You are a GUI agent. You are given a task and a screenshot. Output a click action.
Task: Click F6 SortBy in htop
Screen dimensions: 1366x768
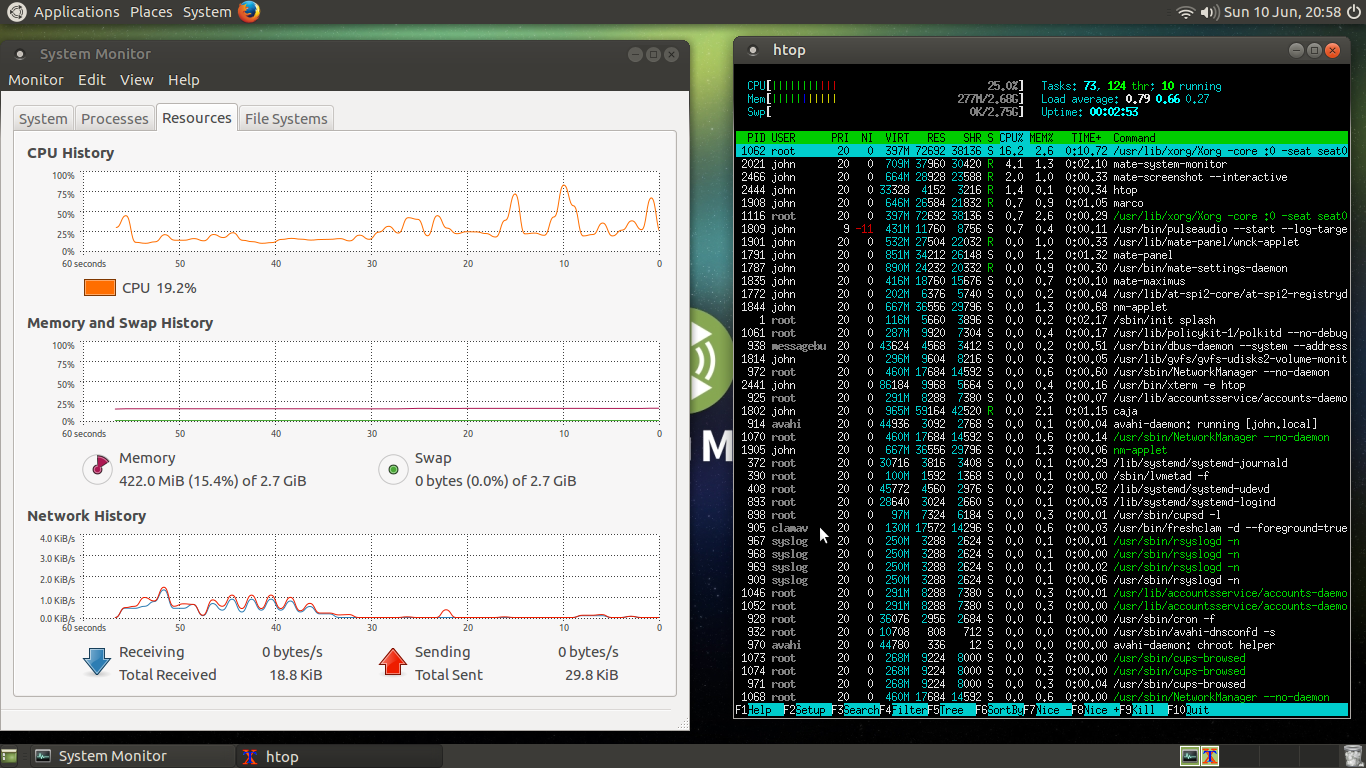(x=999, y=710)
